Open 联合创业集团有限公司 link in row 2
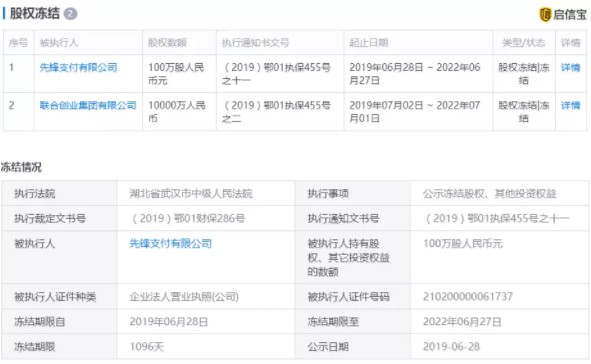Viewport: 591px width, 364px height. coord(88,105)
